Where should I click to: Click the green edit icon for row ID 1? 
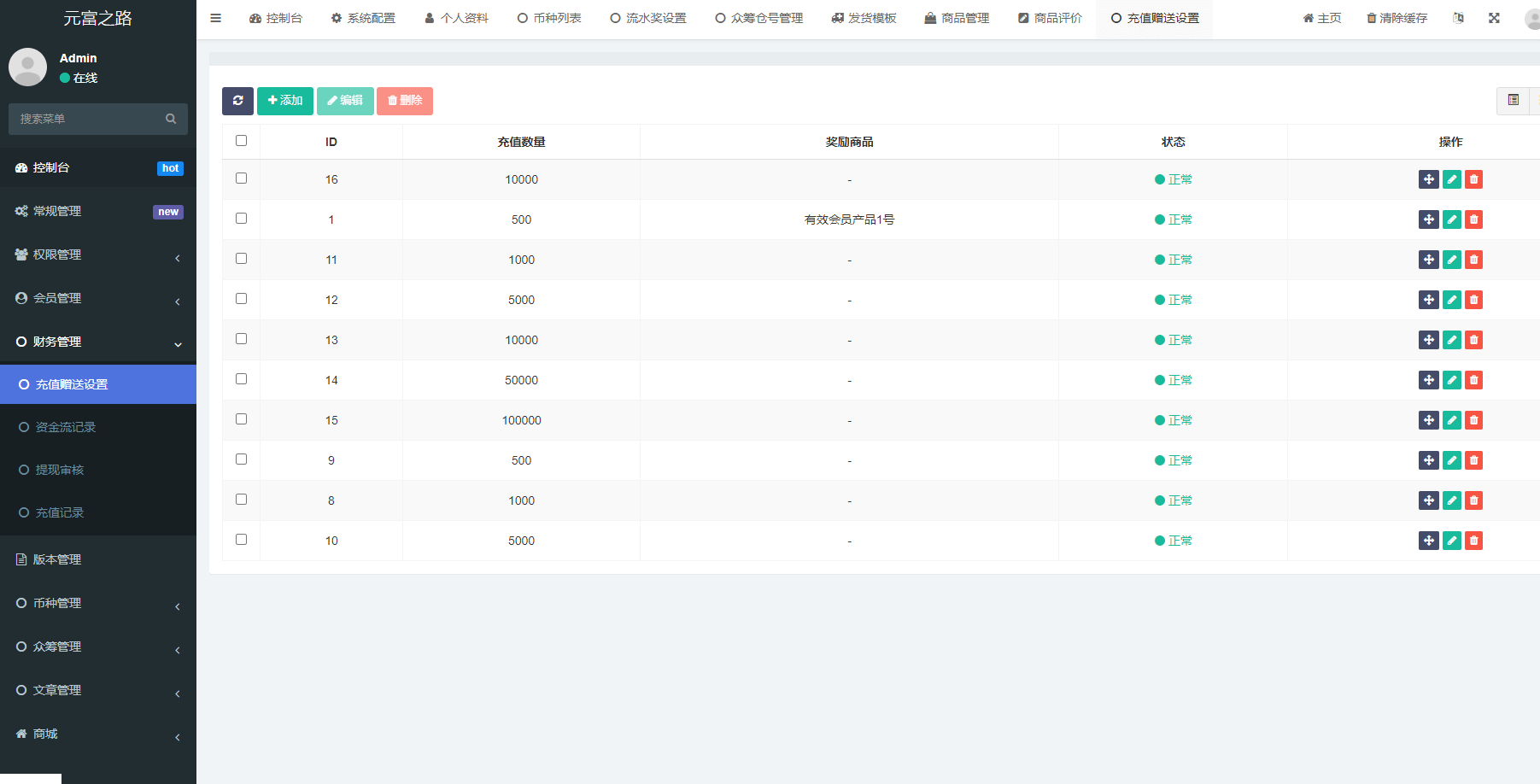[x=1451, y=219]
